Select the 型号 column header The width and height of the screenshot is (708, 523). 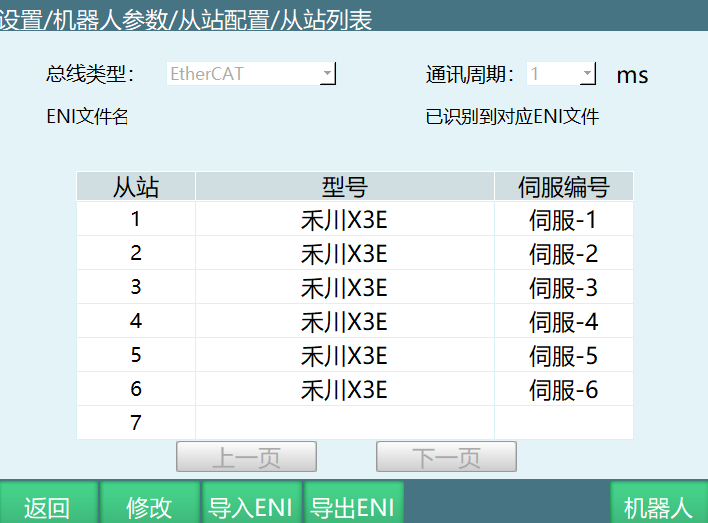click(x=345, y=186)
